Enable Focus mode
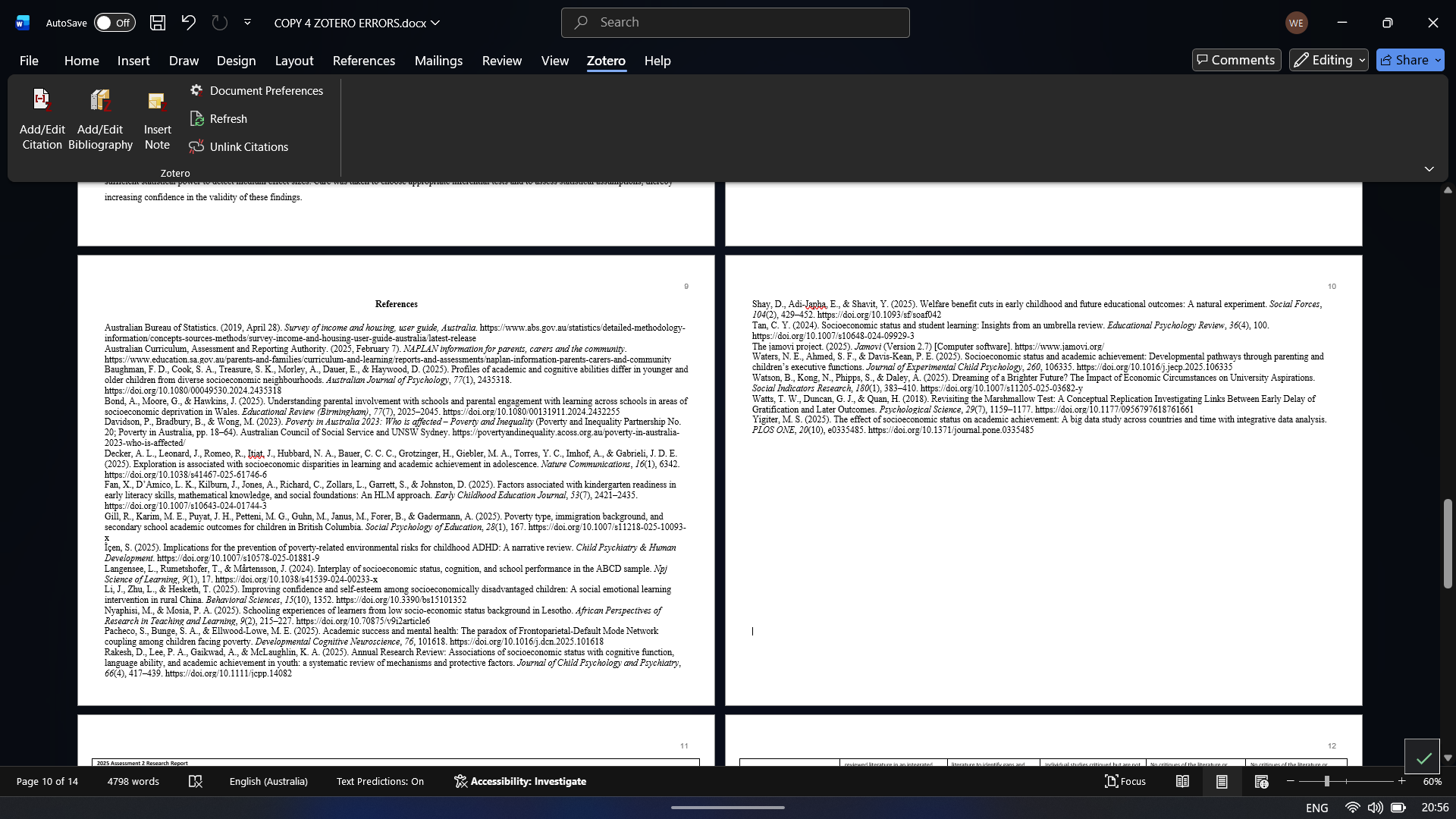Image resolution: width=1456 pixels, height=819 pixels. [1125, 781]
